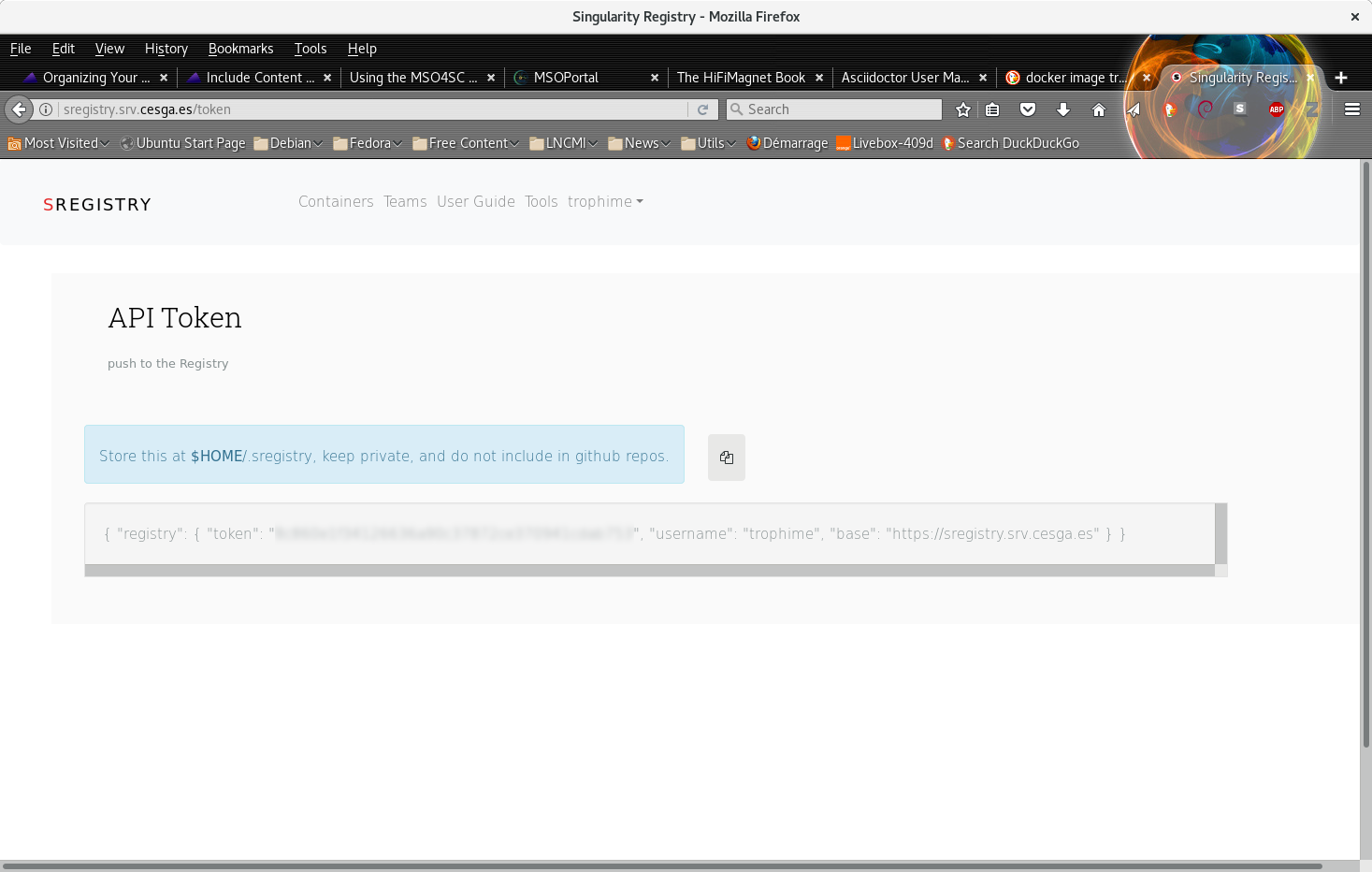
Task: Expand the Debian bookmarks folder
Action: tap(288, 143)
